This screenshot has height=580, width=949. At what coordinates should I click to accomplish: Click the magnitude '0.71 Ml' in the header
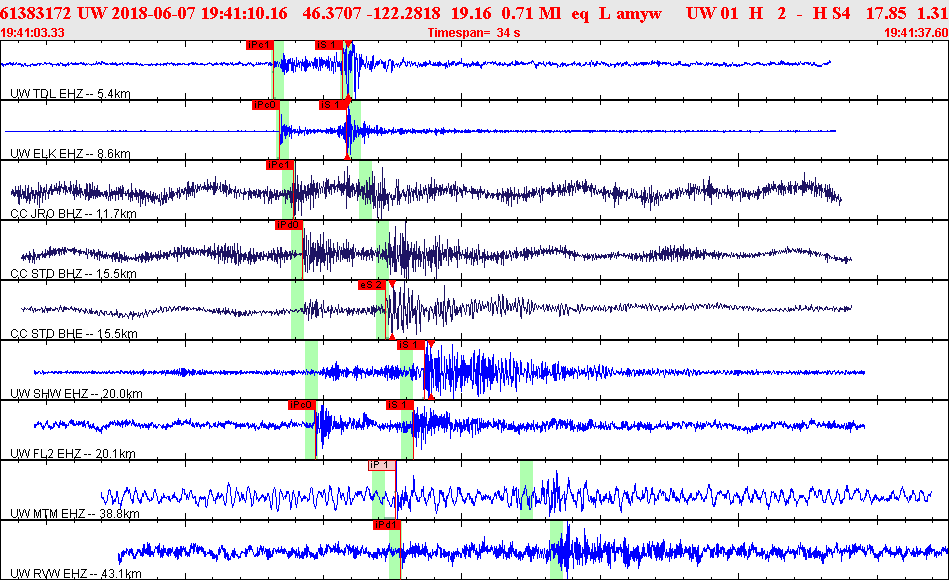point(531,13)
